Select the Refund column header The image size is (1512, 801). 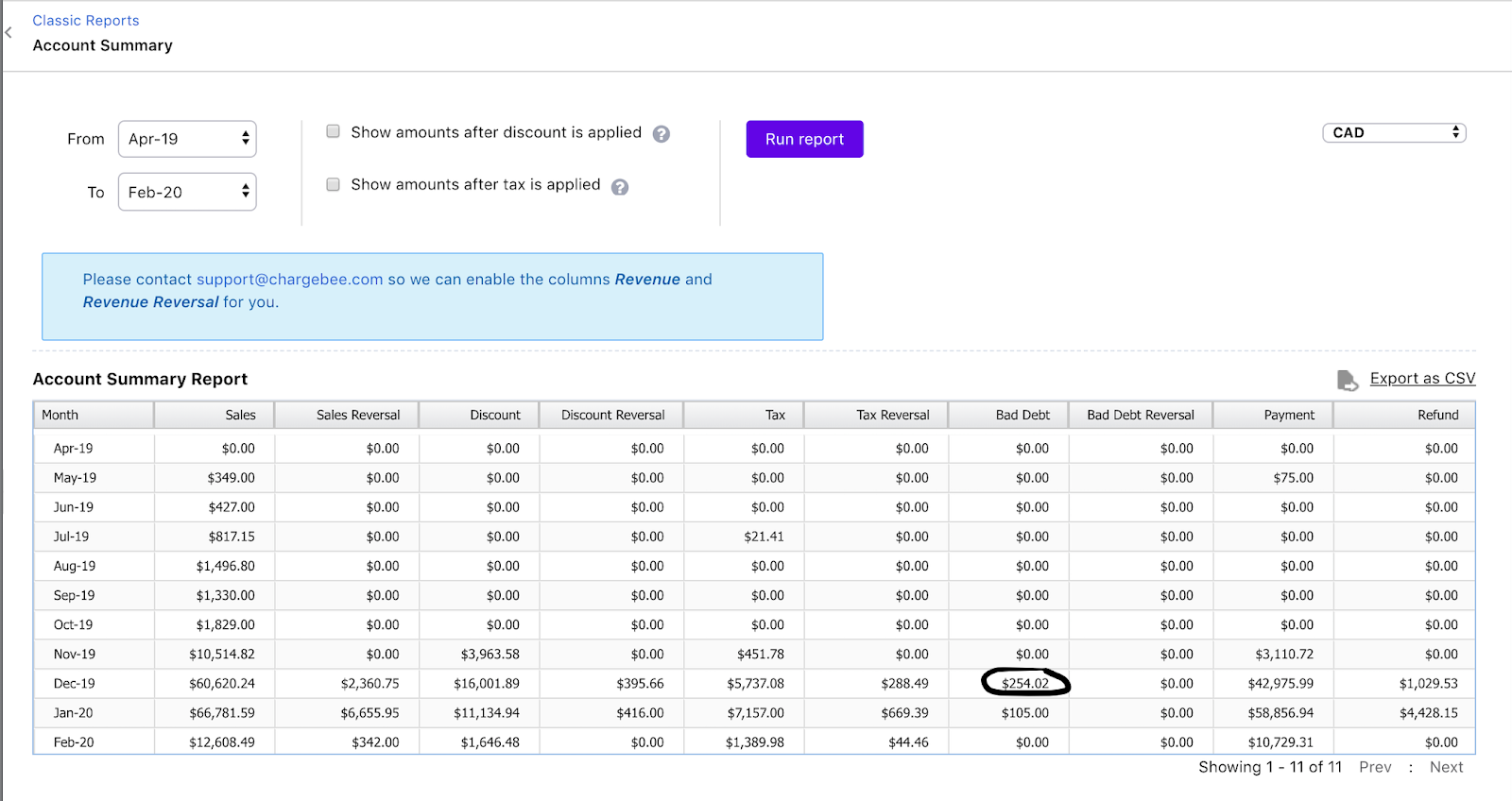(1437, 415)
